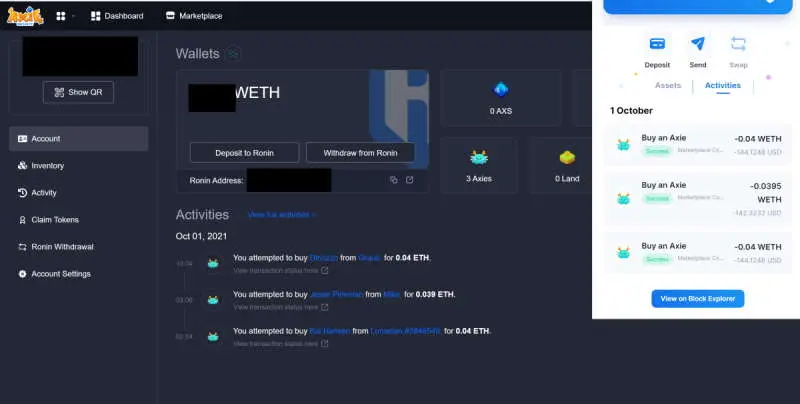Click the axie icon on -0.0395 WETH transaction
This screenshot has width=800, height=404.
coord(623,199)
